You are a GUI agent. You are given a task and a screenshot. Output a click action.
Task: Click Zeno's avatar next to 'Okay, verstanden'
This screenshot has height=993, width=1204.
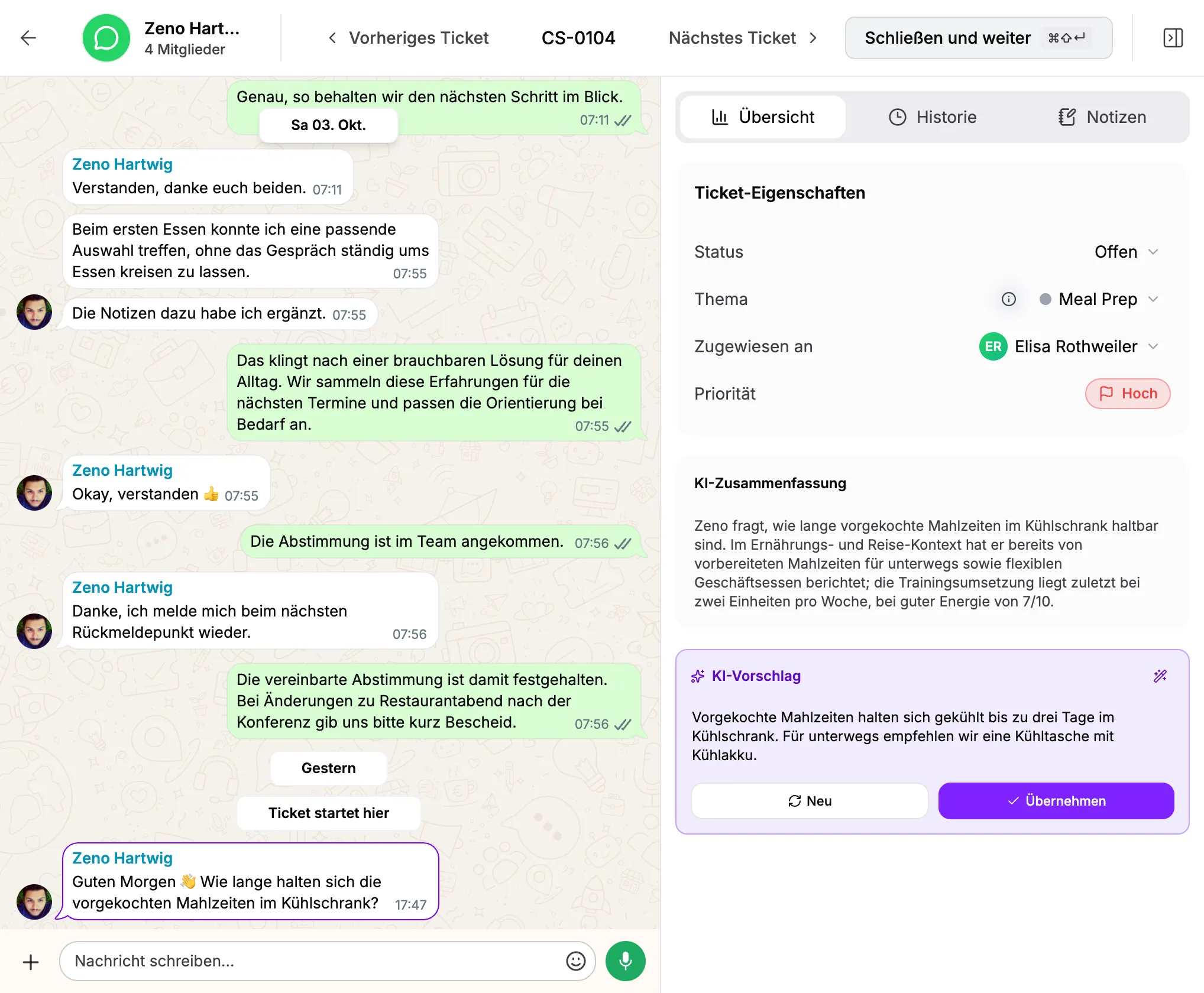(x=34, y=493)
